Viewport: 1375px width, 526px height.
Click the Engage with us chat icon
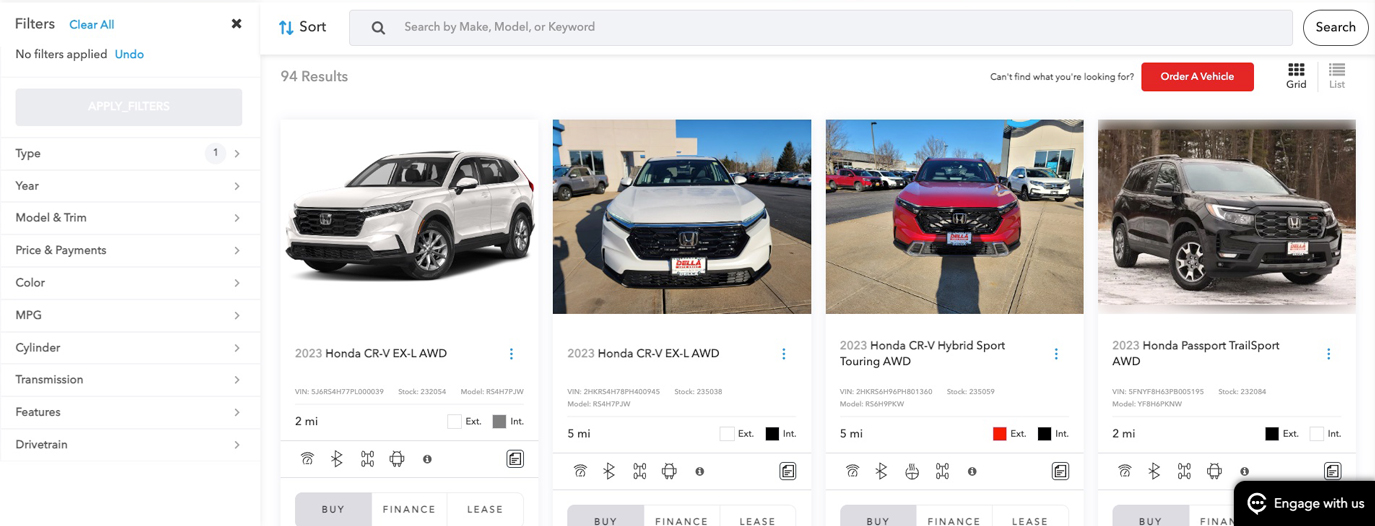pyautogui.click(x=1257, y=503)
